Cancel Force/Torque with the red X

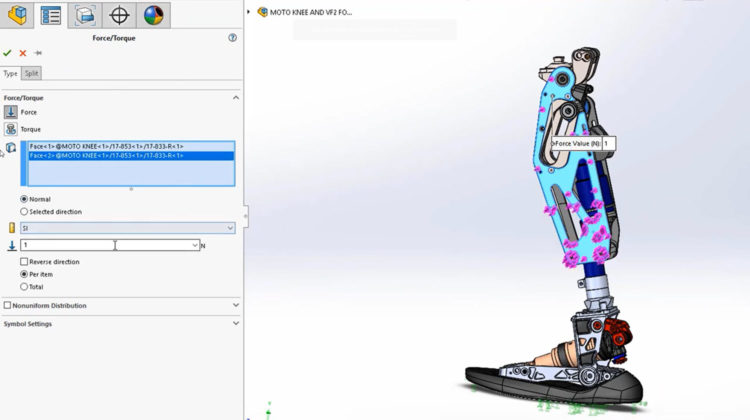[23, 53]
